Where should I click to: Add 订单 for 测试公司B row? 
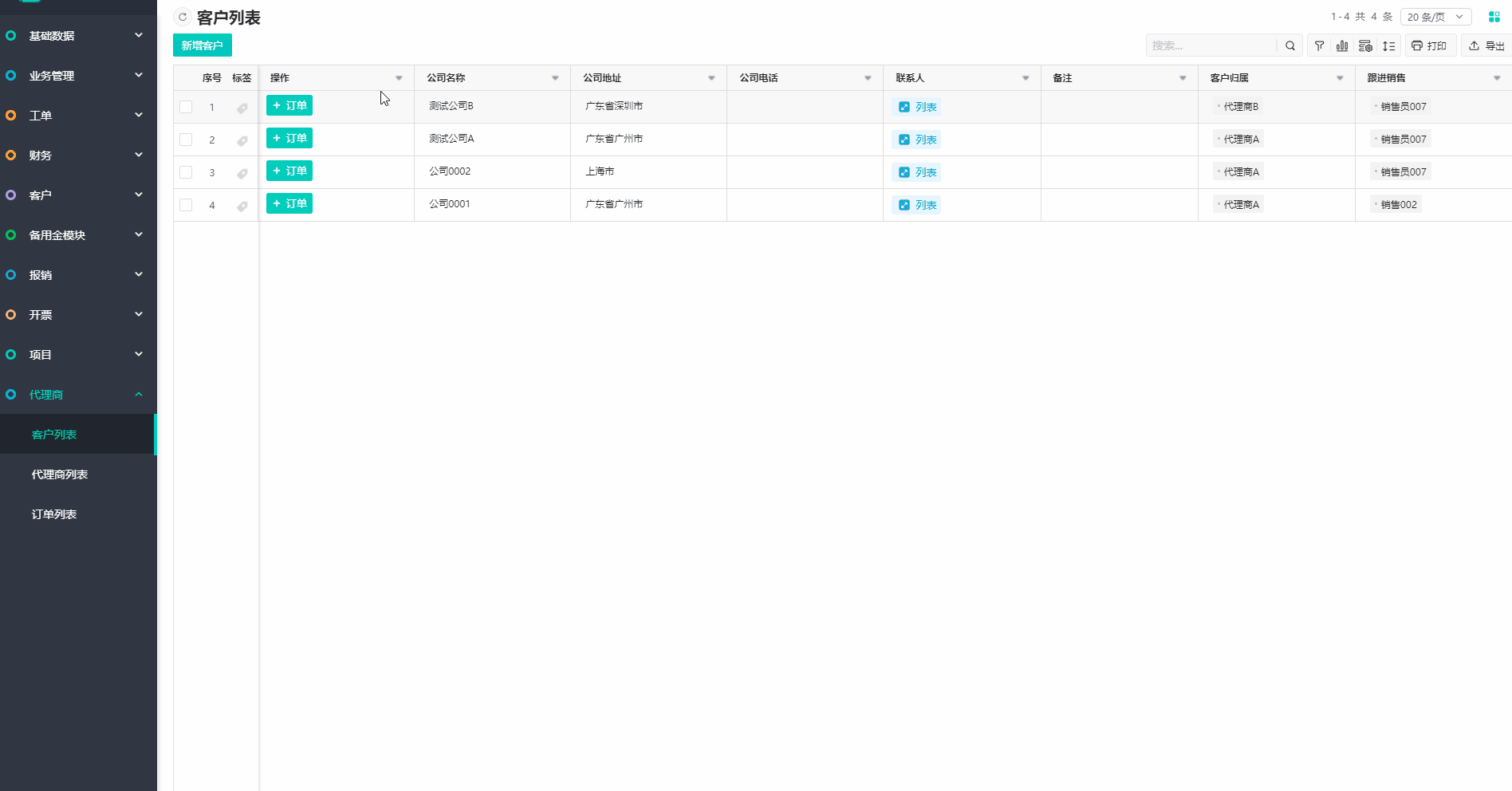coord(289,105)
